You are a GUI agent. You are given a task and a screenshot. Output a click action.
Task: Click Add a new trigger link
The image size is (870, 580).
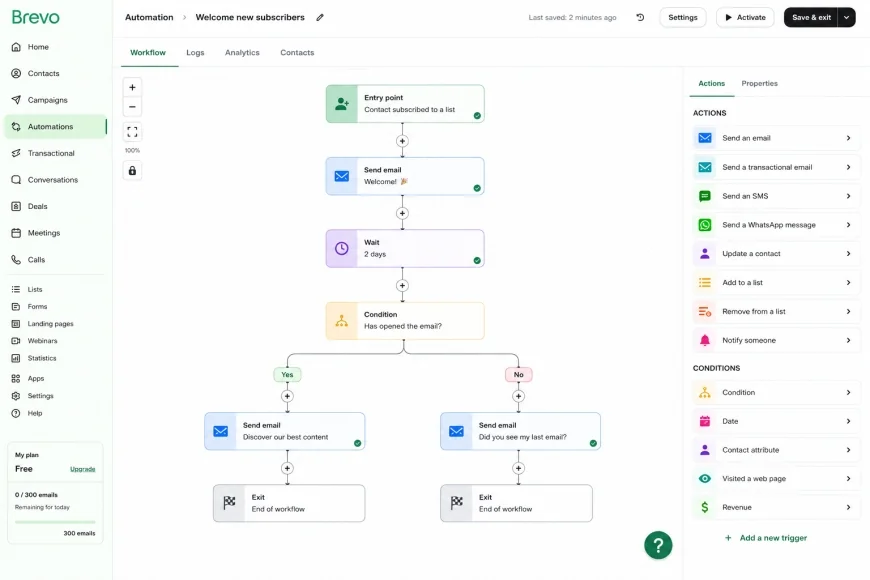click(x=766, y=538)
